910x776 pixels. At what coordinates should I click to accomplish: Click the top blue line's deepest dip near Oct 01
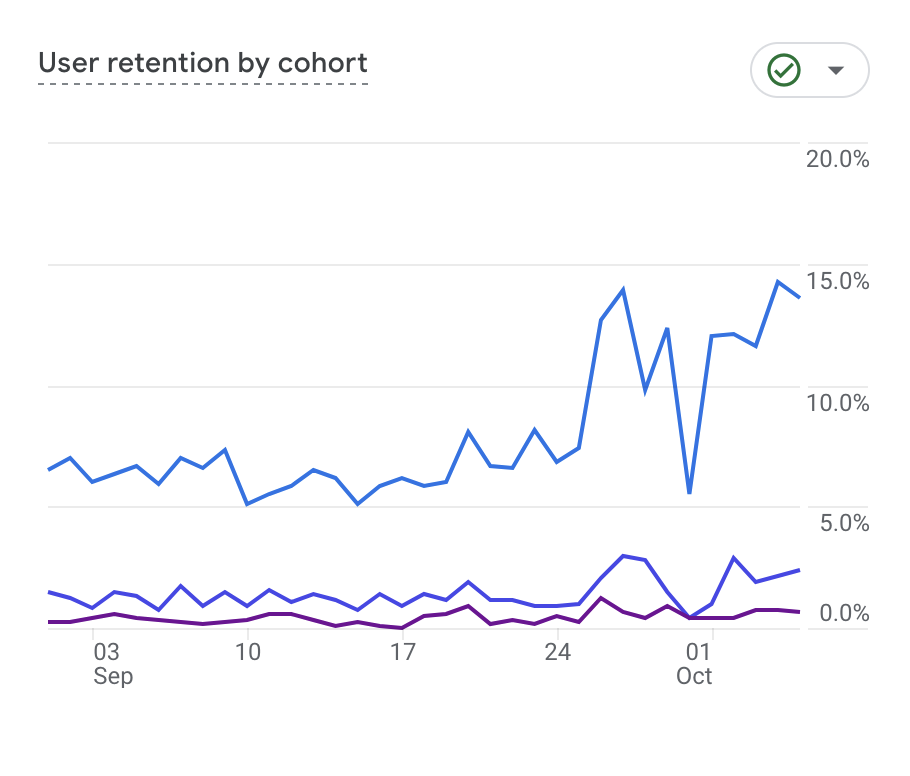pyautogui.click(x=689, y=493)
